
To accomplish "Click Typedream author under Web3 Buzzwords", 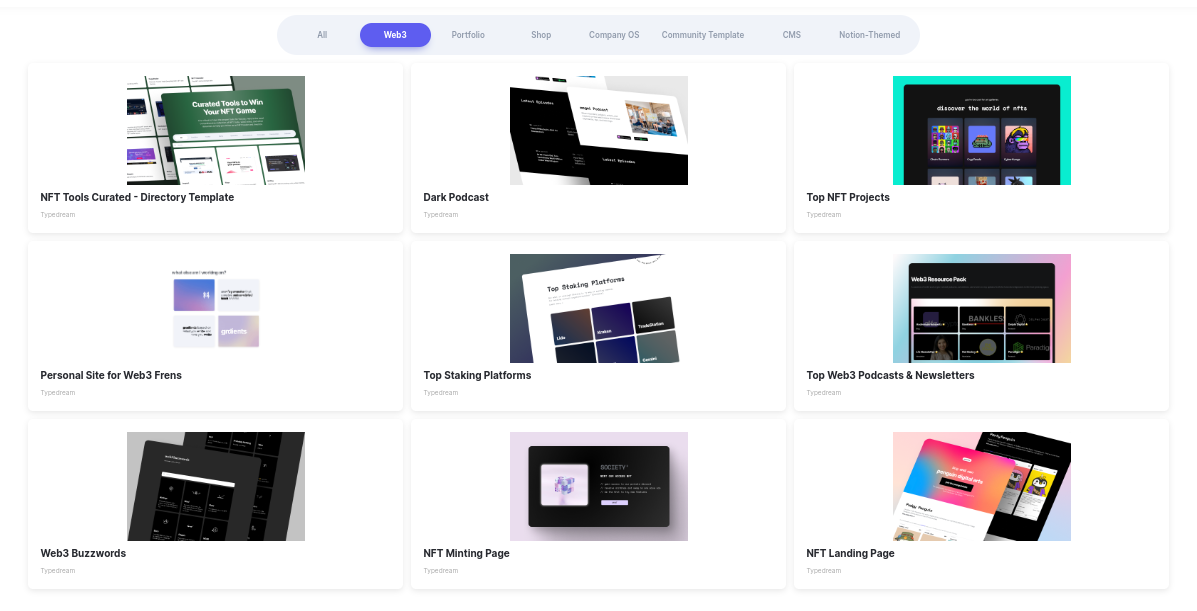I will click(57, 571).
